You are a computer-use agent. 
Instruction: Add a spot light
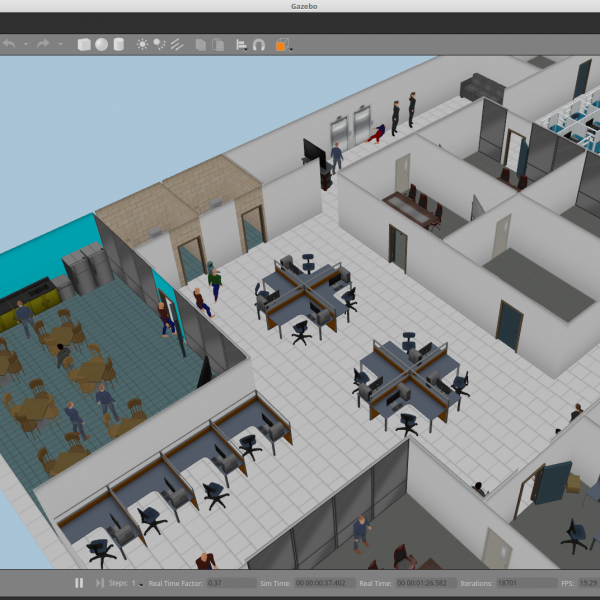pos(159,44)
